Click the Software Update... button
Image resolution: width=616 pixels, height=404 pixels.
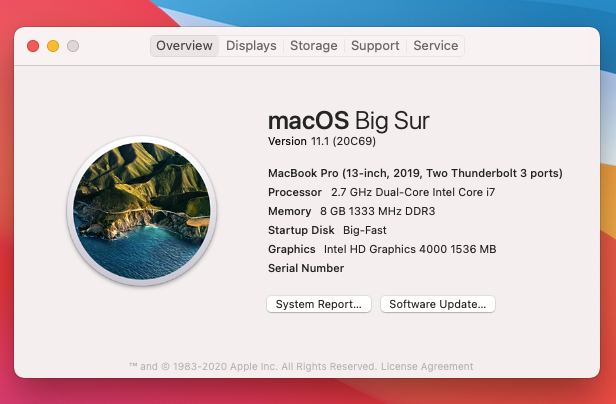[438, 304]
